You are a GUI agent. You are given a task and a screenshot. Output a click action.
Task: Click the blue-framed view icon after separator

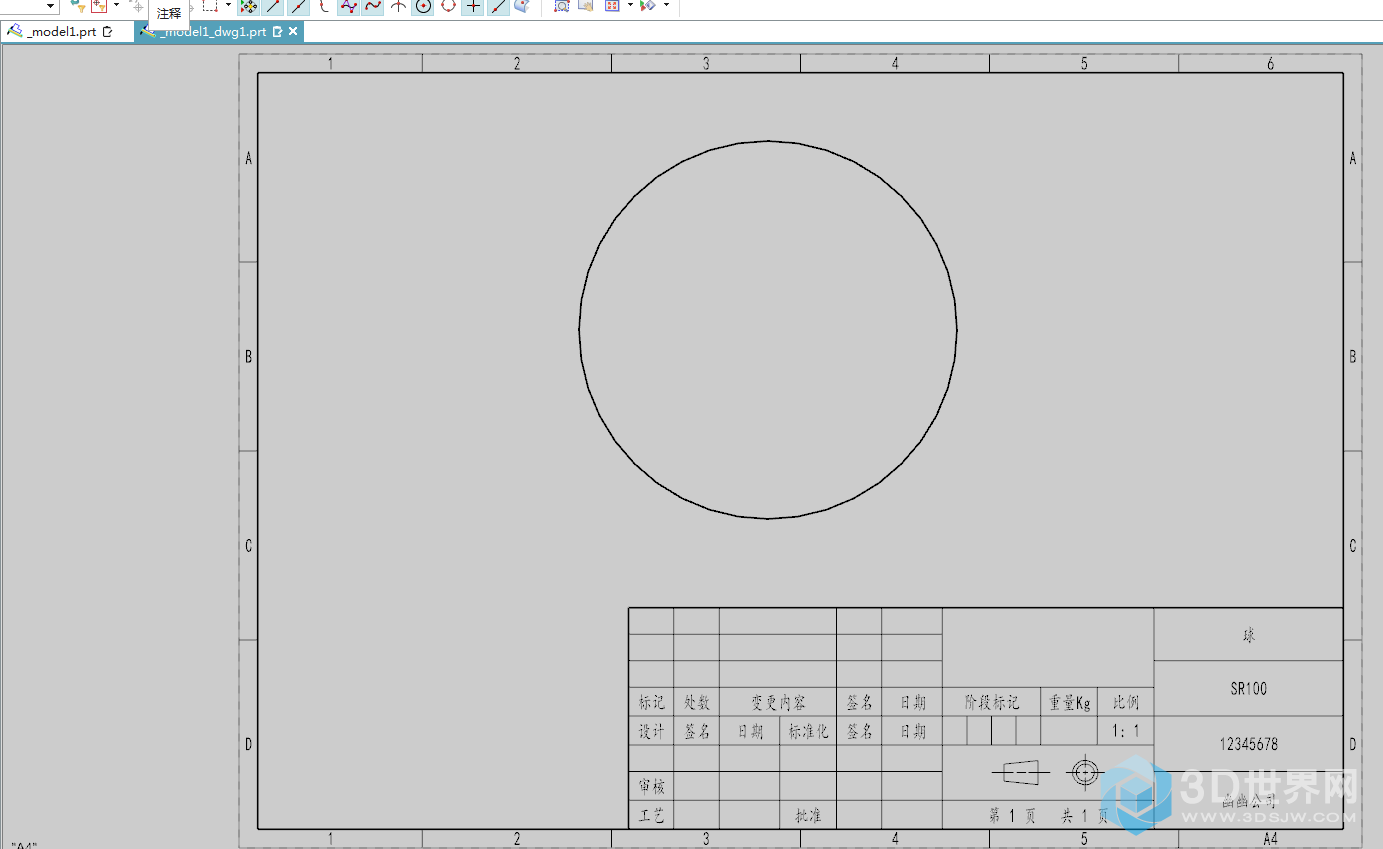pyautogui.click(x=561, y=6)
